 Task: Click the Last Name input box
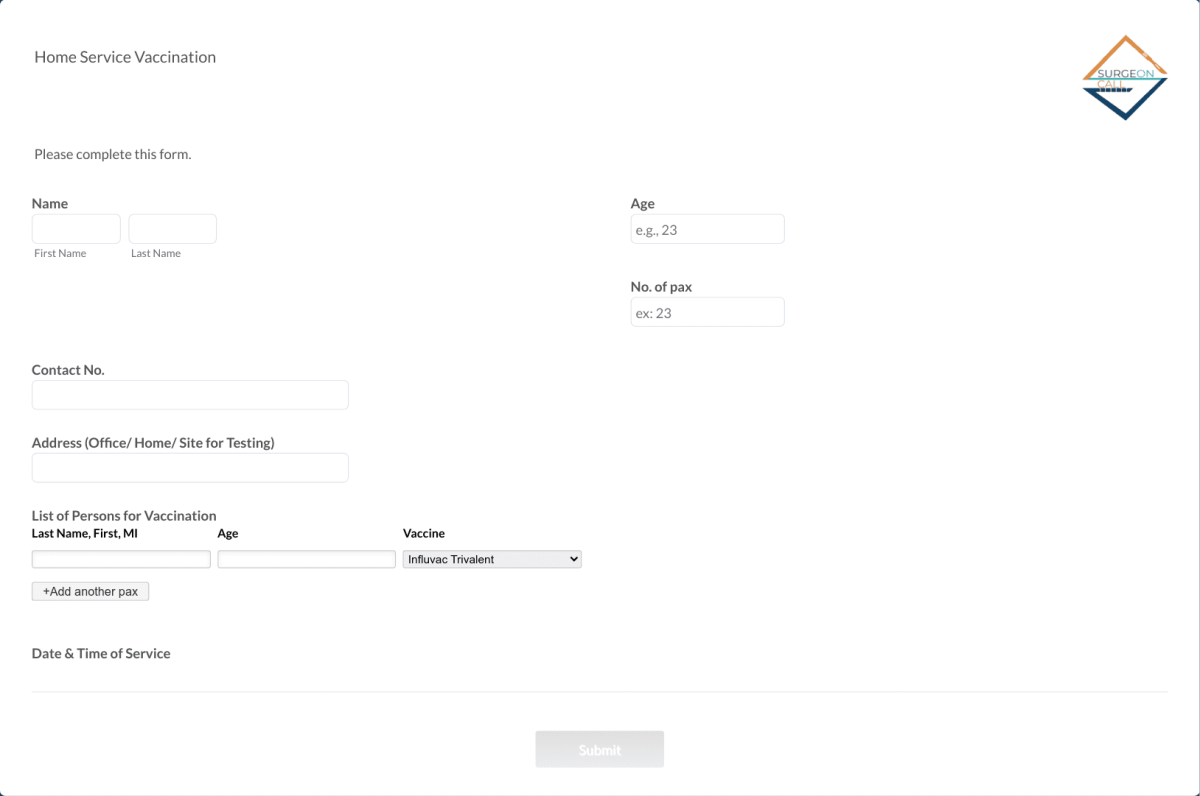click(x=172, y=228)
